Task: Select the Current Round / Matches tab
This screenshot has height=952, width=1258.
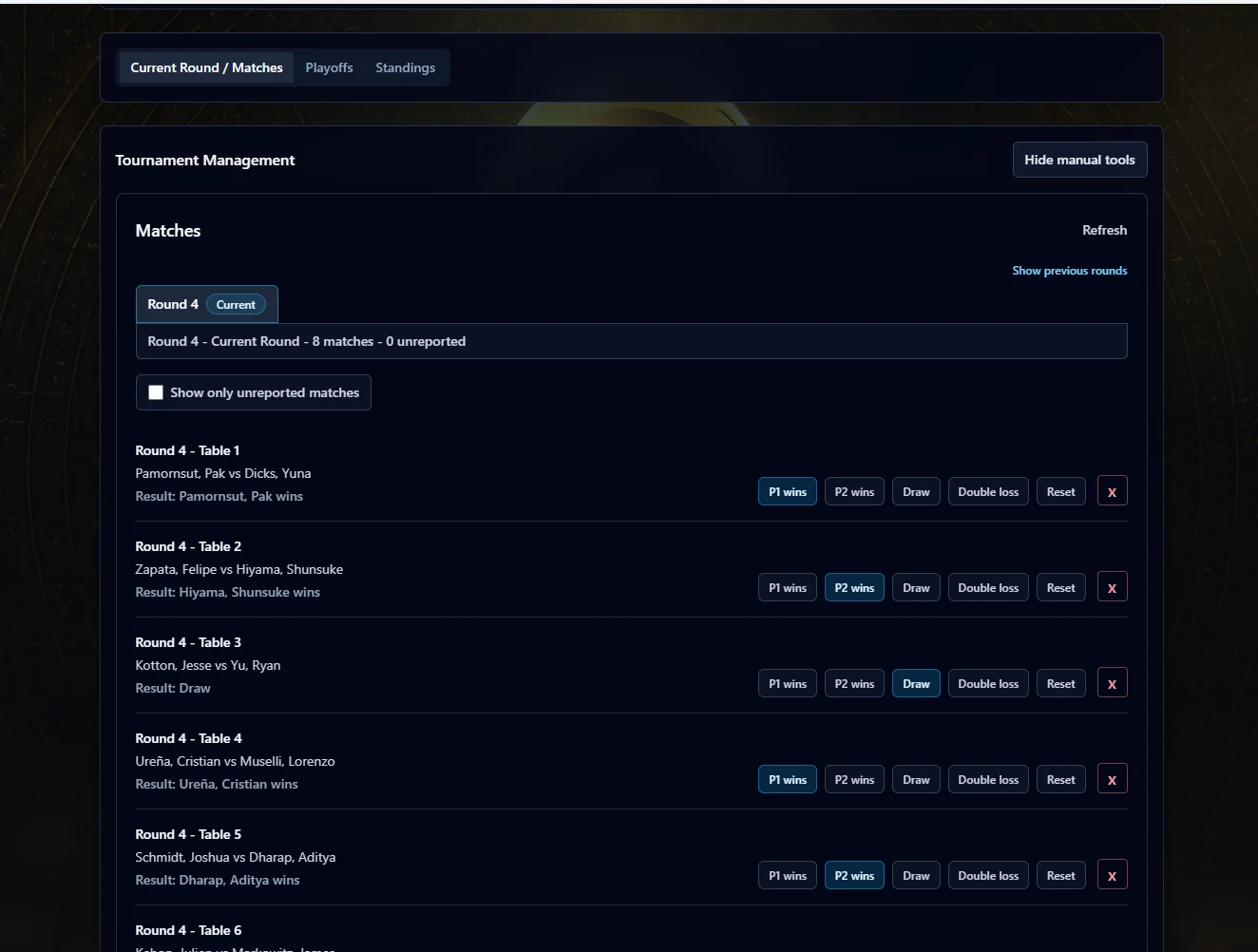Action: [x=206, y=67]
